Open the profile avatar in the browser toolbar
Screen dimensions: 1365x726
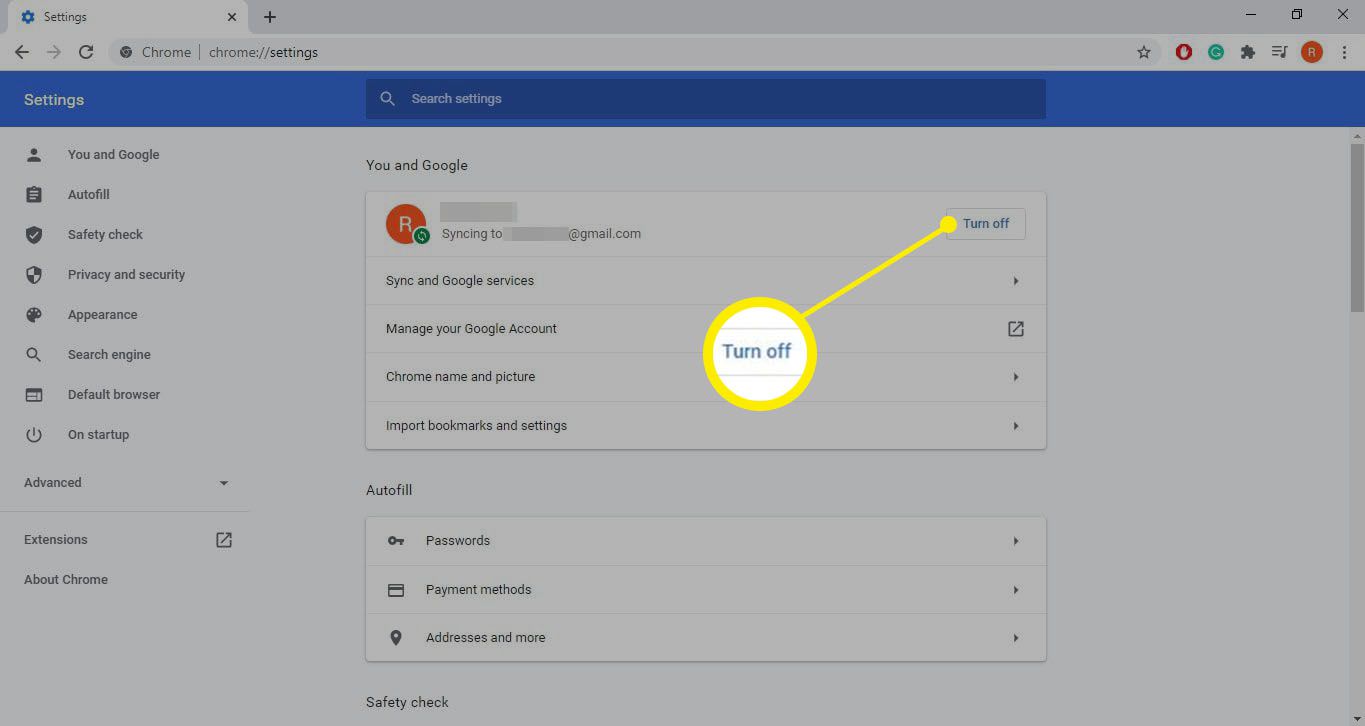point(1312,52)
